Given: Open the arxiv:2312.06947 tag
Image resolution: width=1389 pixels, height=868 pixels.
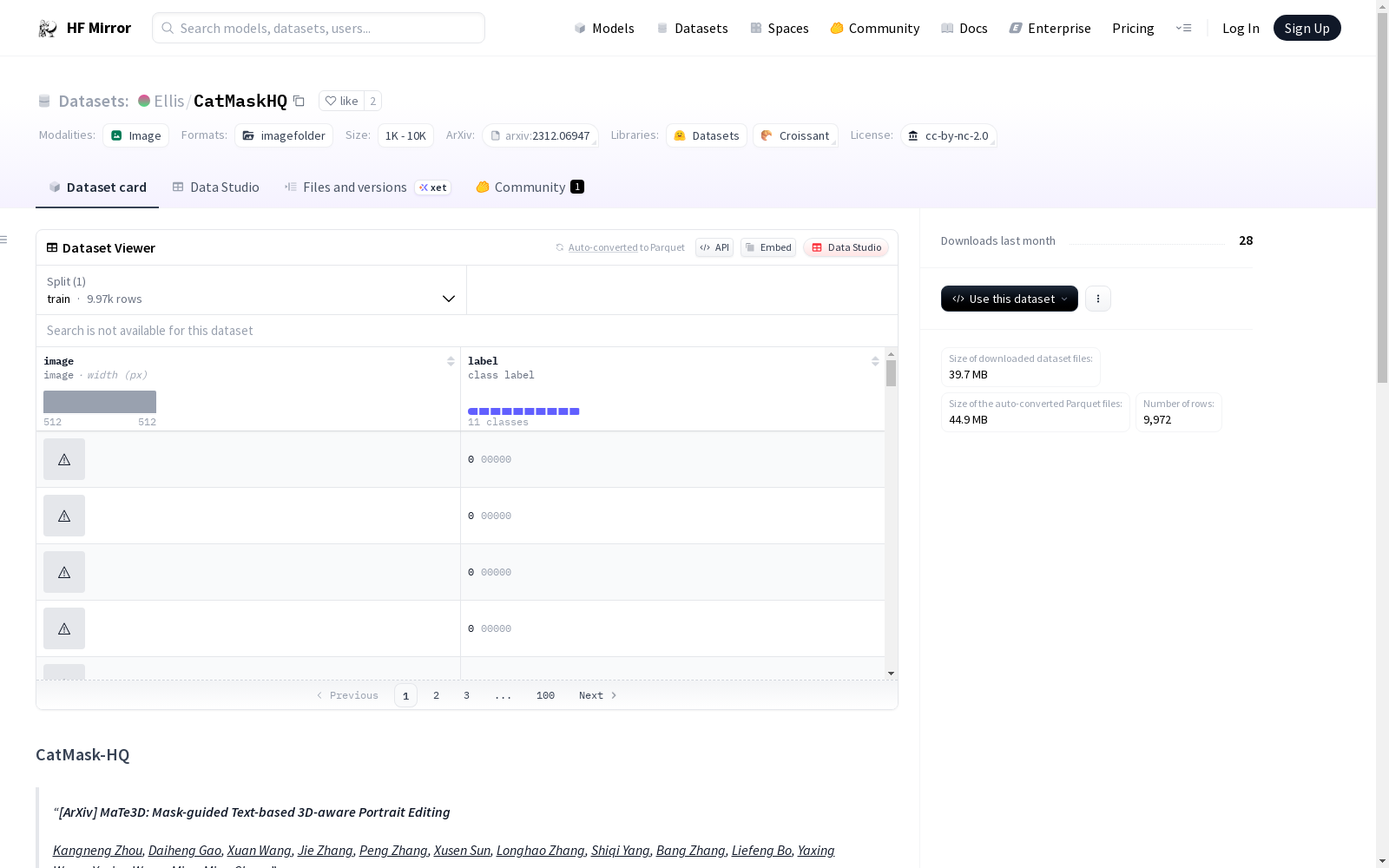Looking at the screenshot, I should [x=540, y=135].
